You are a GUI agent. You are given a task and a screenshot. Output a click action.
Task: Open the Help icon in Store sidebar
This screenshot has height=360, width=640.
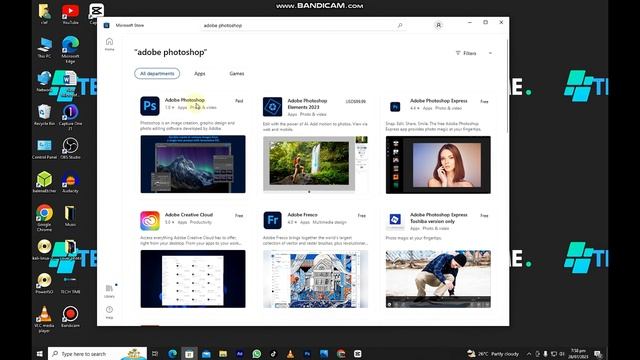click(109, 312)
